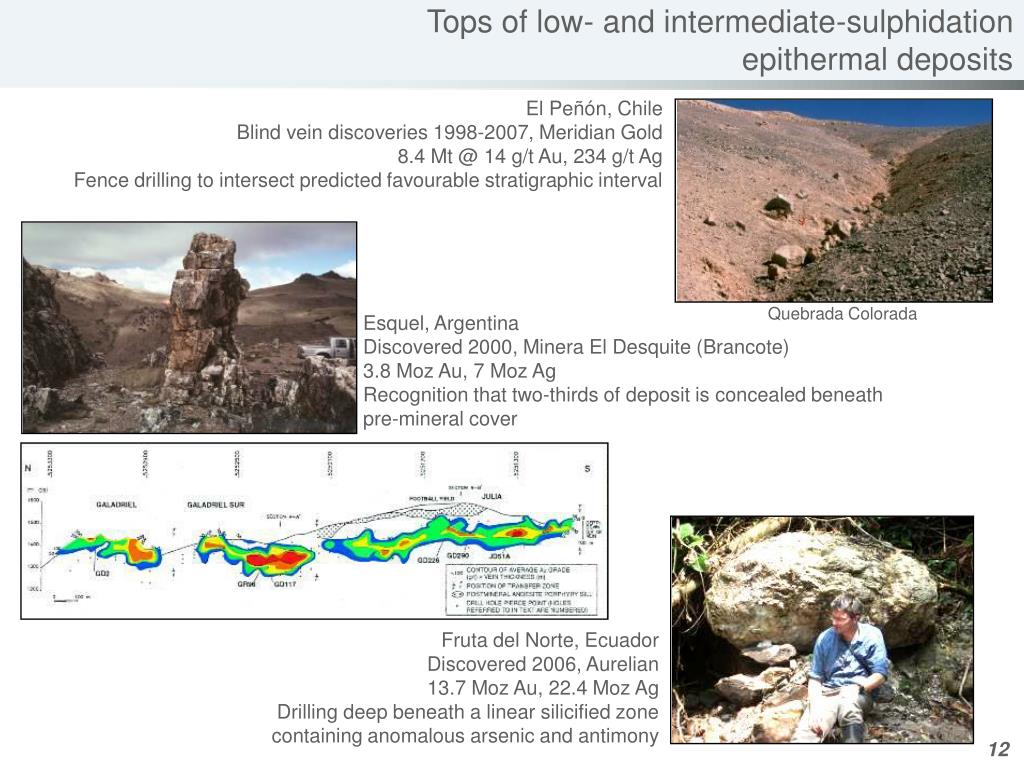1024x768 pixels.
Task: Click the 'GALADRIEL SUR' label in the diagram
Action: (216, 505)
